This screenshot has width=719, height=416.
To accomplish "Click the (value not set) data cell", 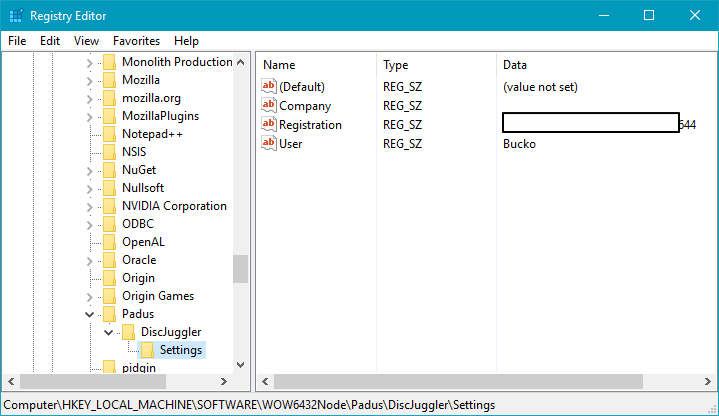I will (540, 87).
